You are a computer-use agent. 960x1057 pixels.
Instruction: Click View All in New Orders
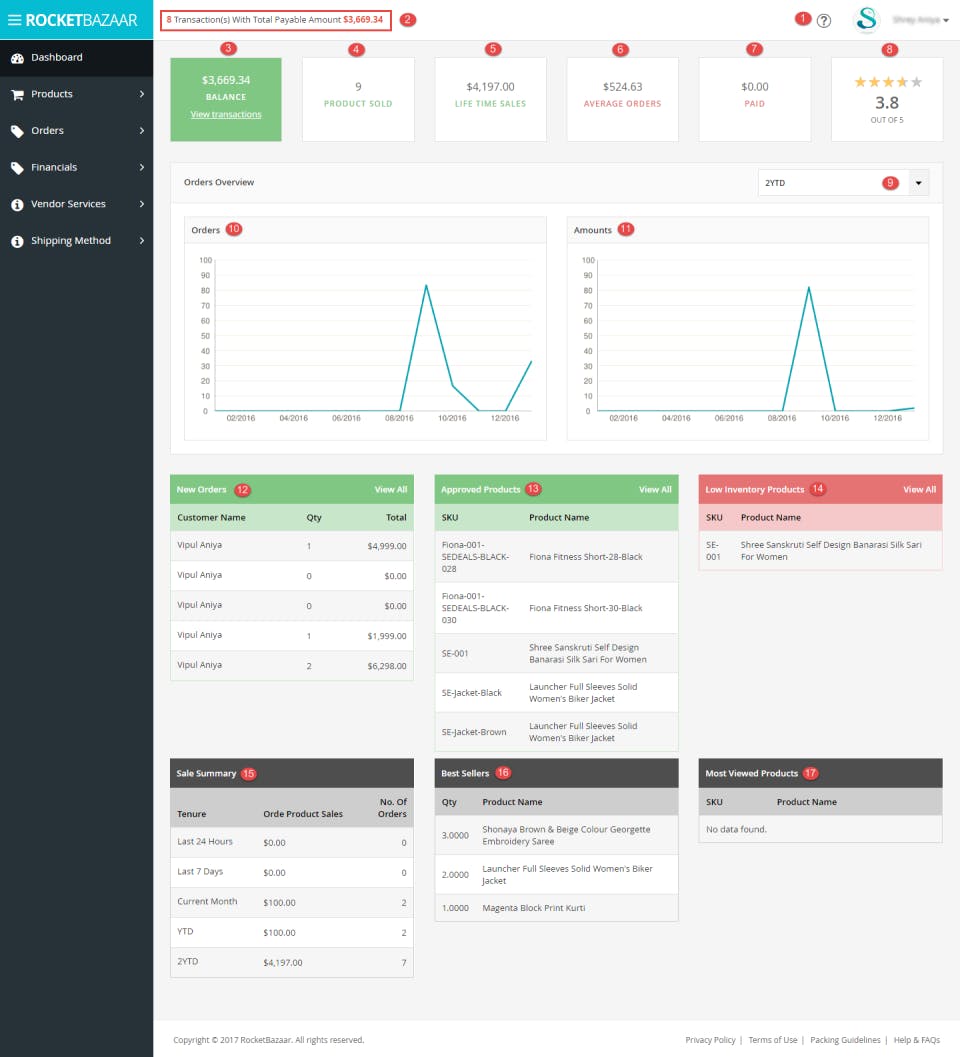coord(391,489)
